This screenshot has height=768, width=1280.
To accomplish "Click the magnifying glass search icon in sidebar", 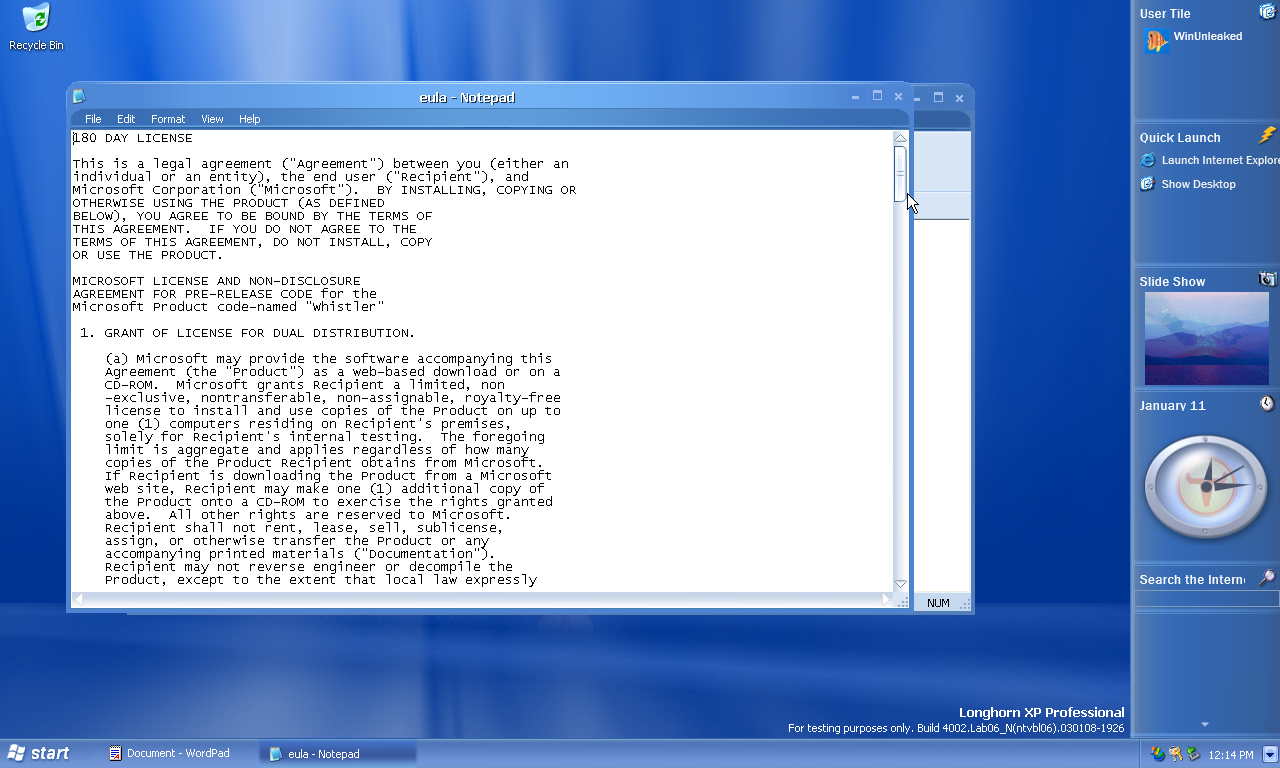I will pos(1267,577).
